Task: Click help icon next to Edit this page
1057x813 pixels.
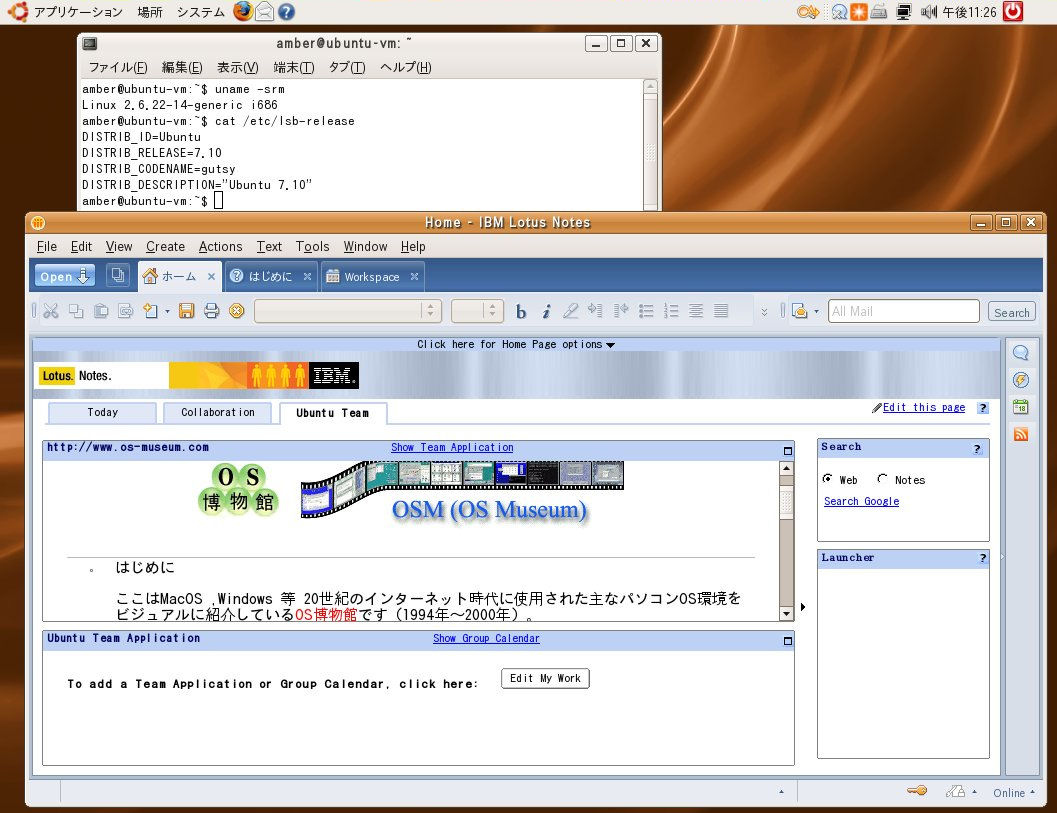Action: coord(983,408)
